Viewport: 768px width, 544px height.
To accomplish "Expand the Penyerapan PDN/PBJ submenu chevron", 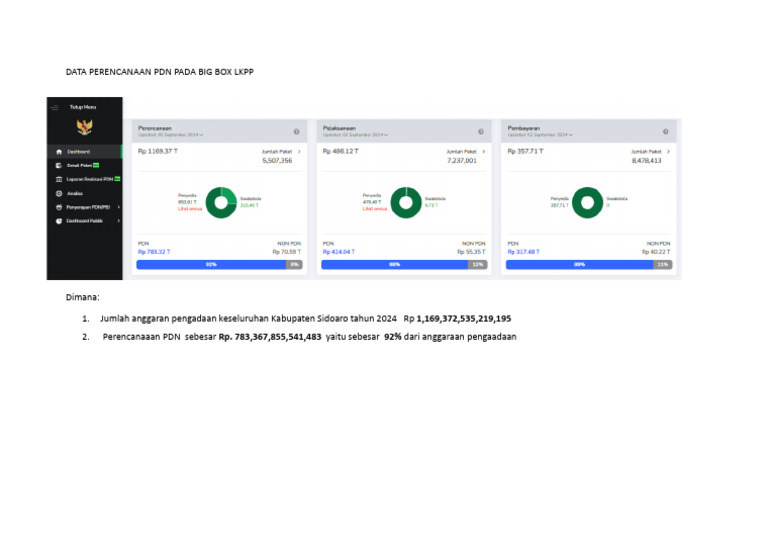I will pyautogui.click(x=119, y=207).
